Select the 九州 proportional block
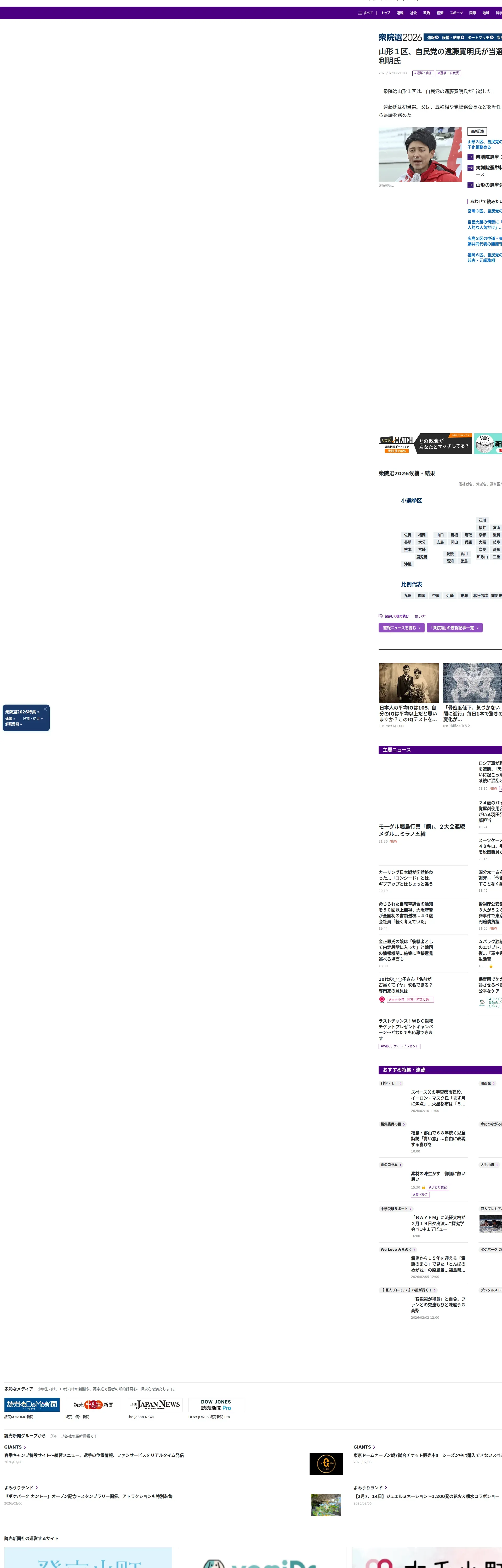The image size is (502, 1568). 408,596
